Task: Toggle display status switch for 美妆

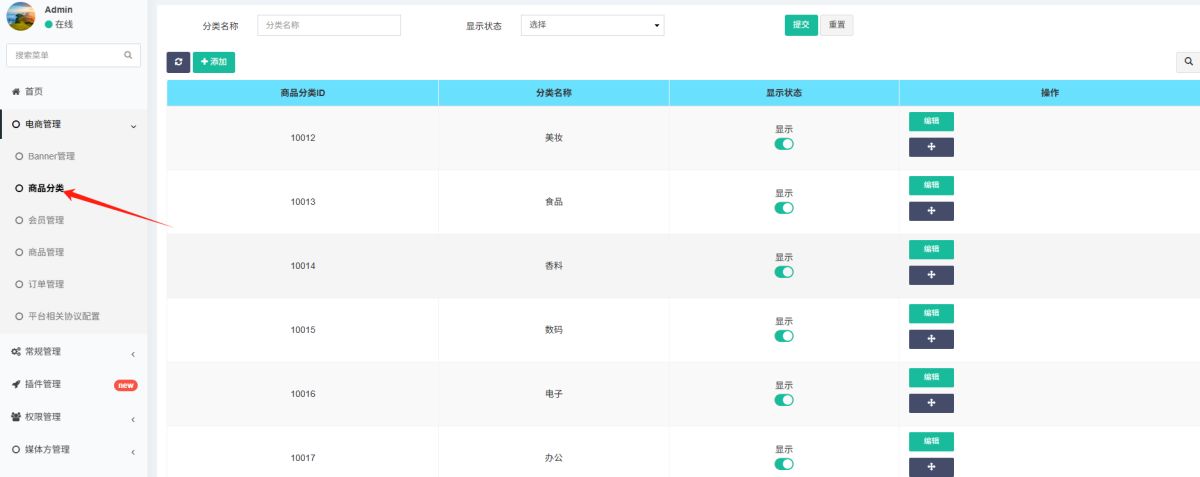Action: (784, 144)
